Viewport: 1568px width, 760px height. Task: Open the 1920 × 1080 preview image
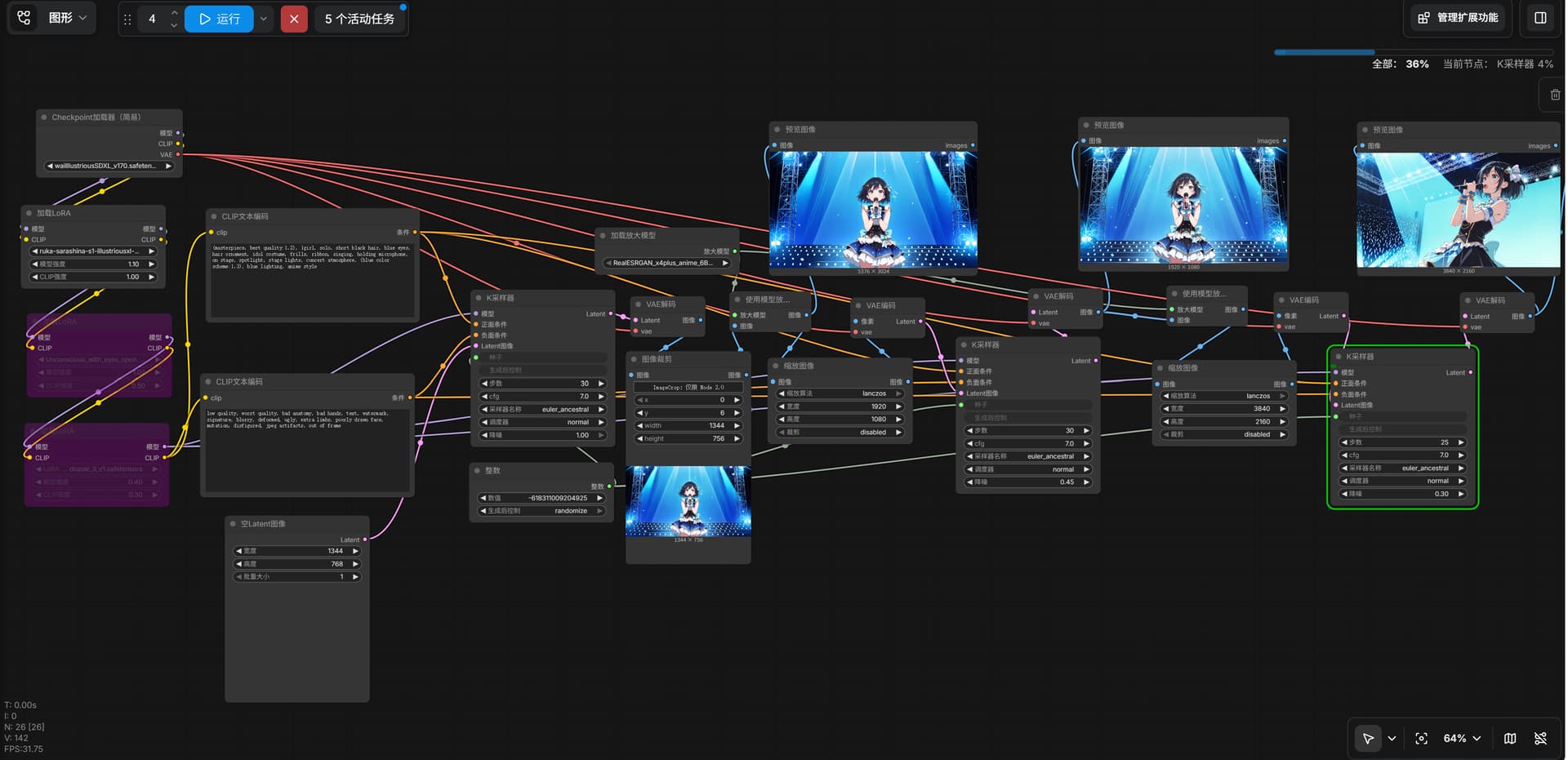pos(1183,206)
